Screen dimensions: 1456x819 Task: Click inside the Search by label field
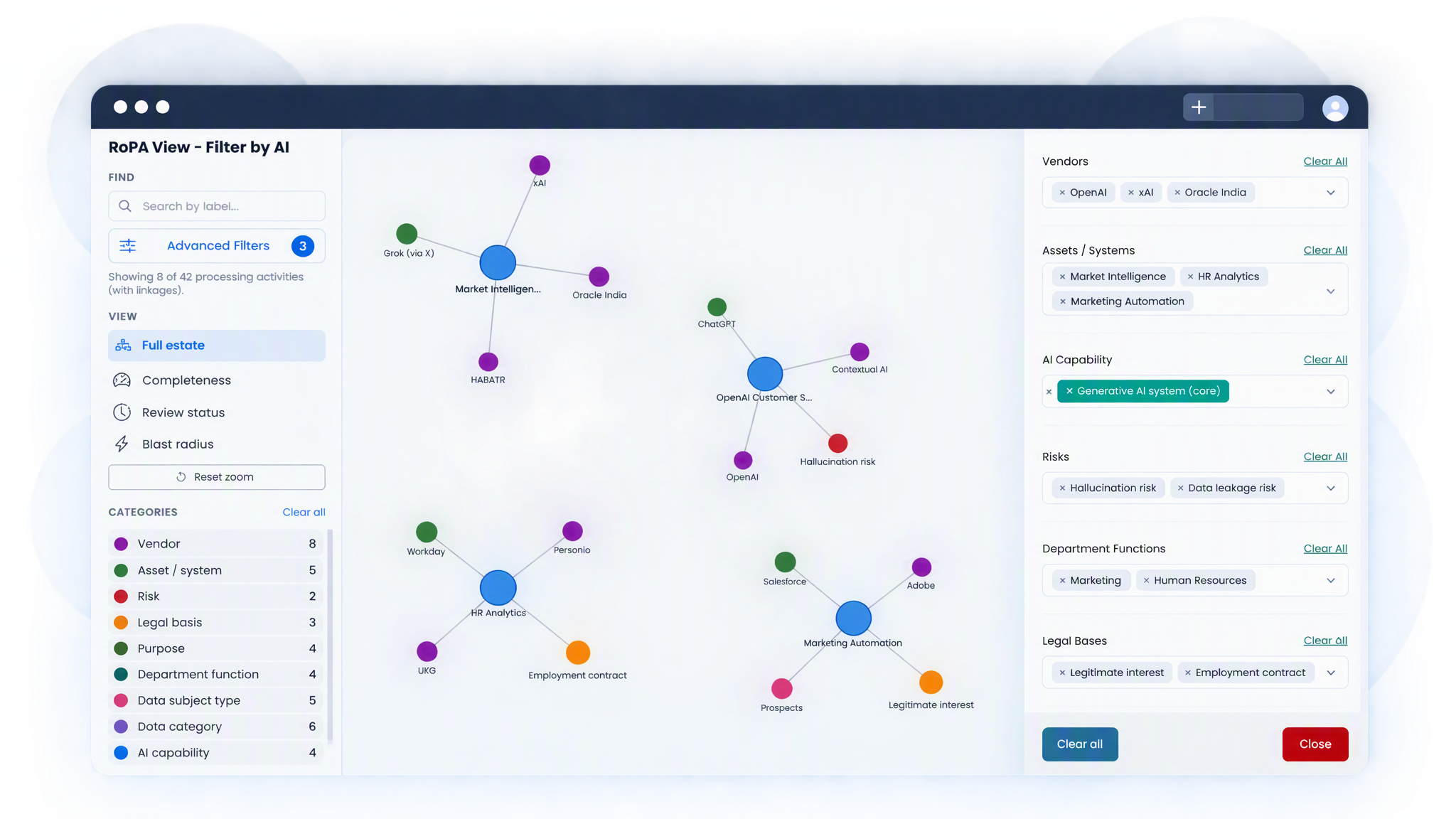coord(217,206)
